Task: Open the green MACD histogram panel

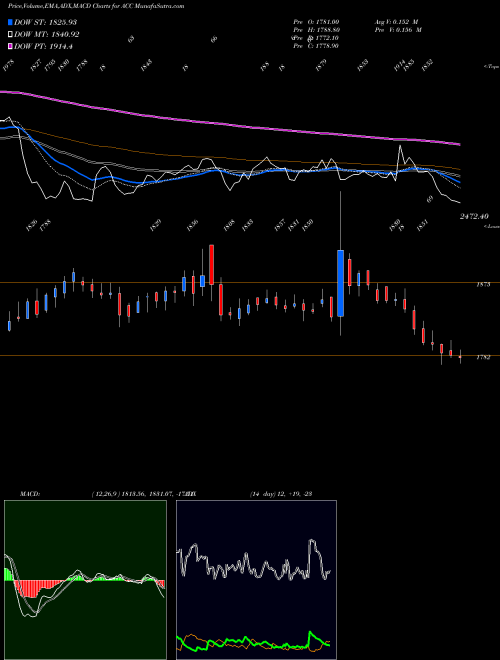Action: coord(85,580)
